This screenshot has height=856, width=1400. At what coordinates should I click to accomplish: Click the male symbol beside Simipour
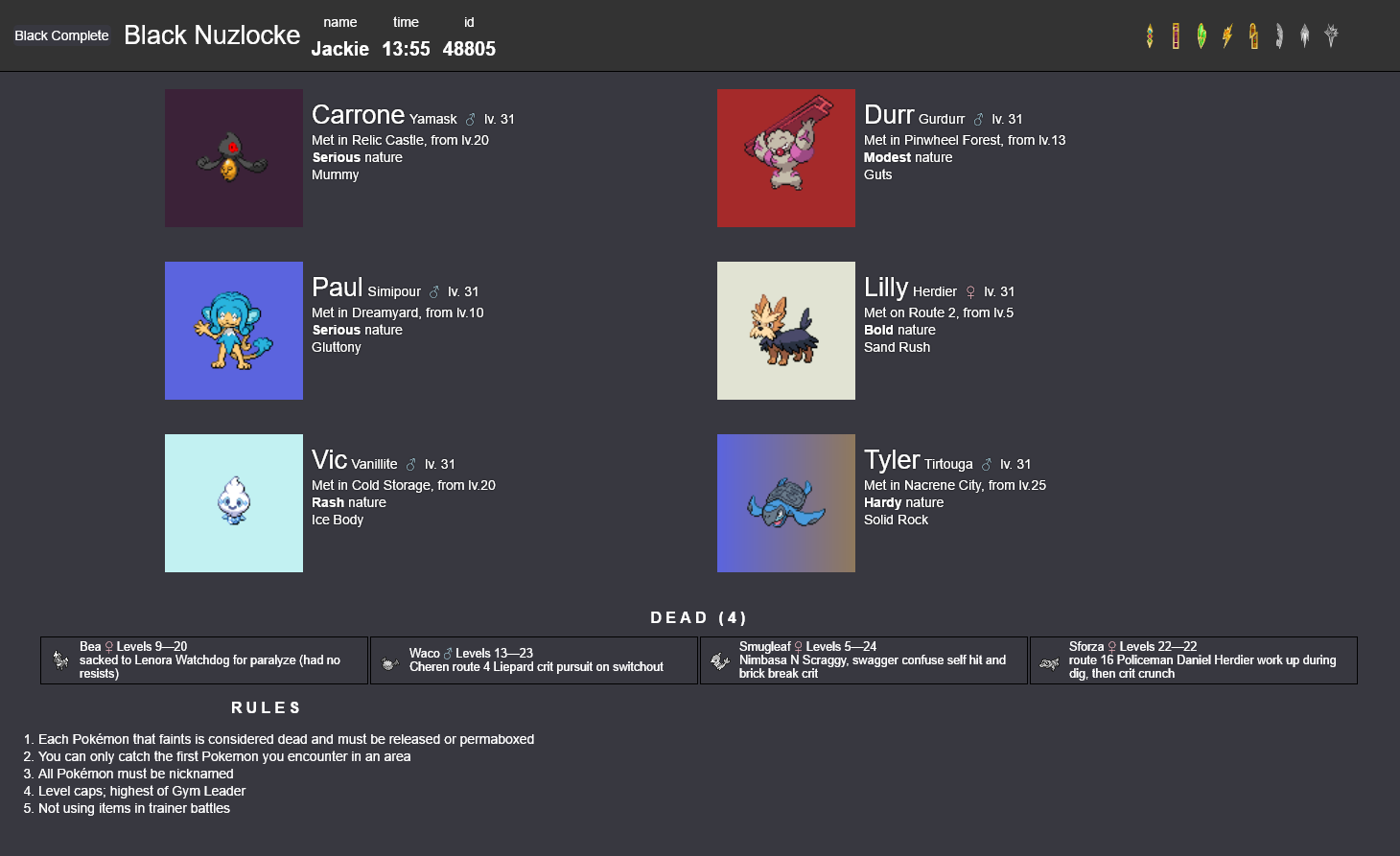(x=434, y=292)
